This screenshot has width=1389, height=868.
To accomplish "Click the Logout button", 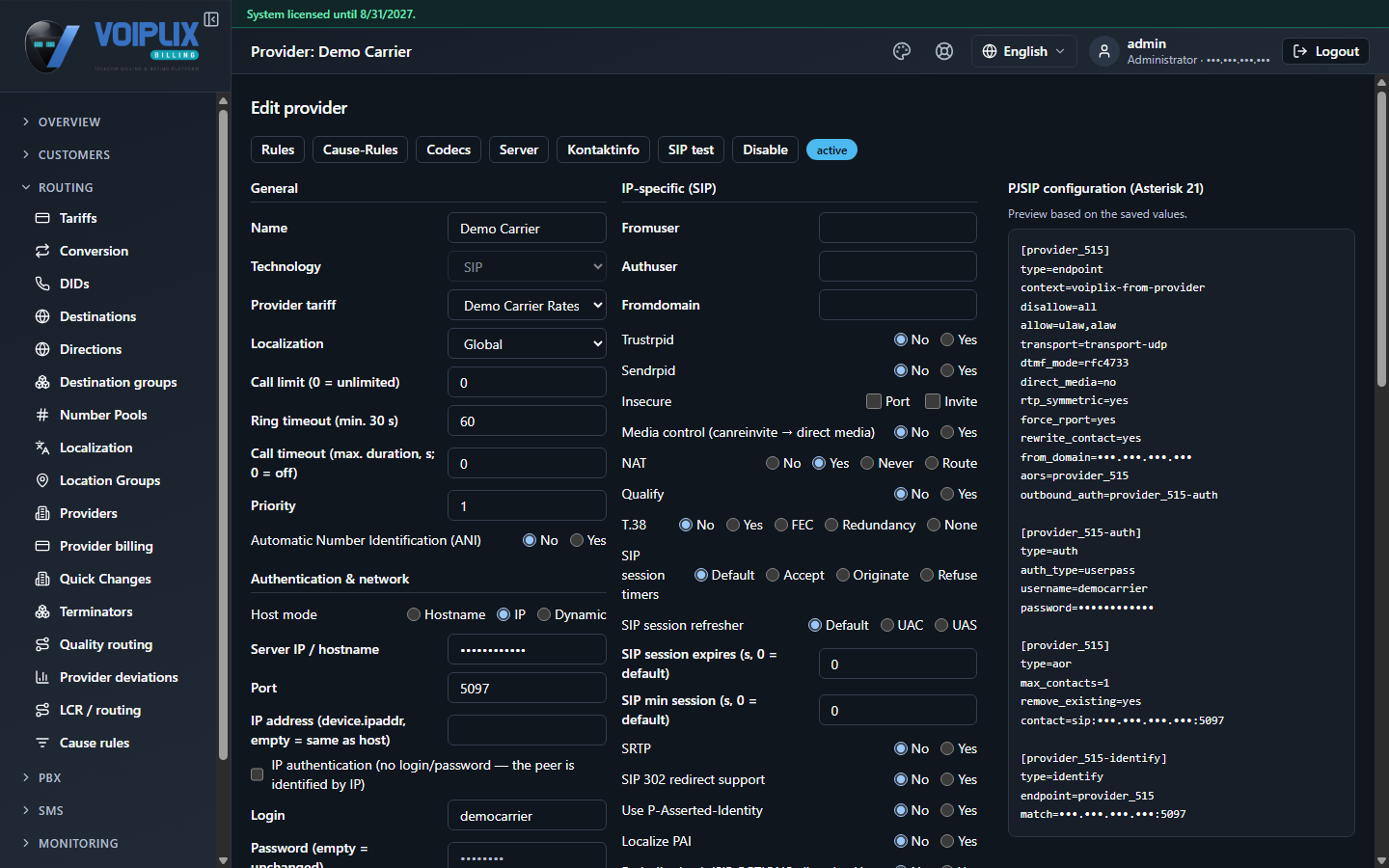I will [1325, 51].
